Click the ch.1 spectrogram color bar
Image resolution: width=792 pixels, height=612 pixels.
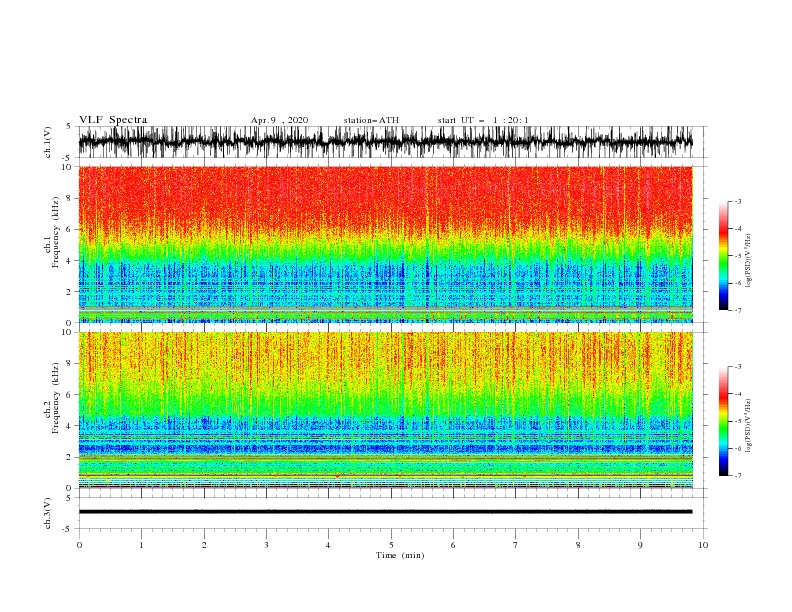click(723, 256)
